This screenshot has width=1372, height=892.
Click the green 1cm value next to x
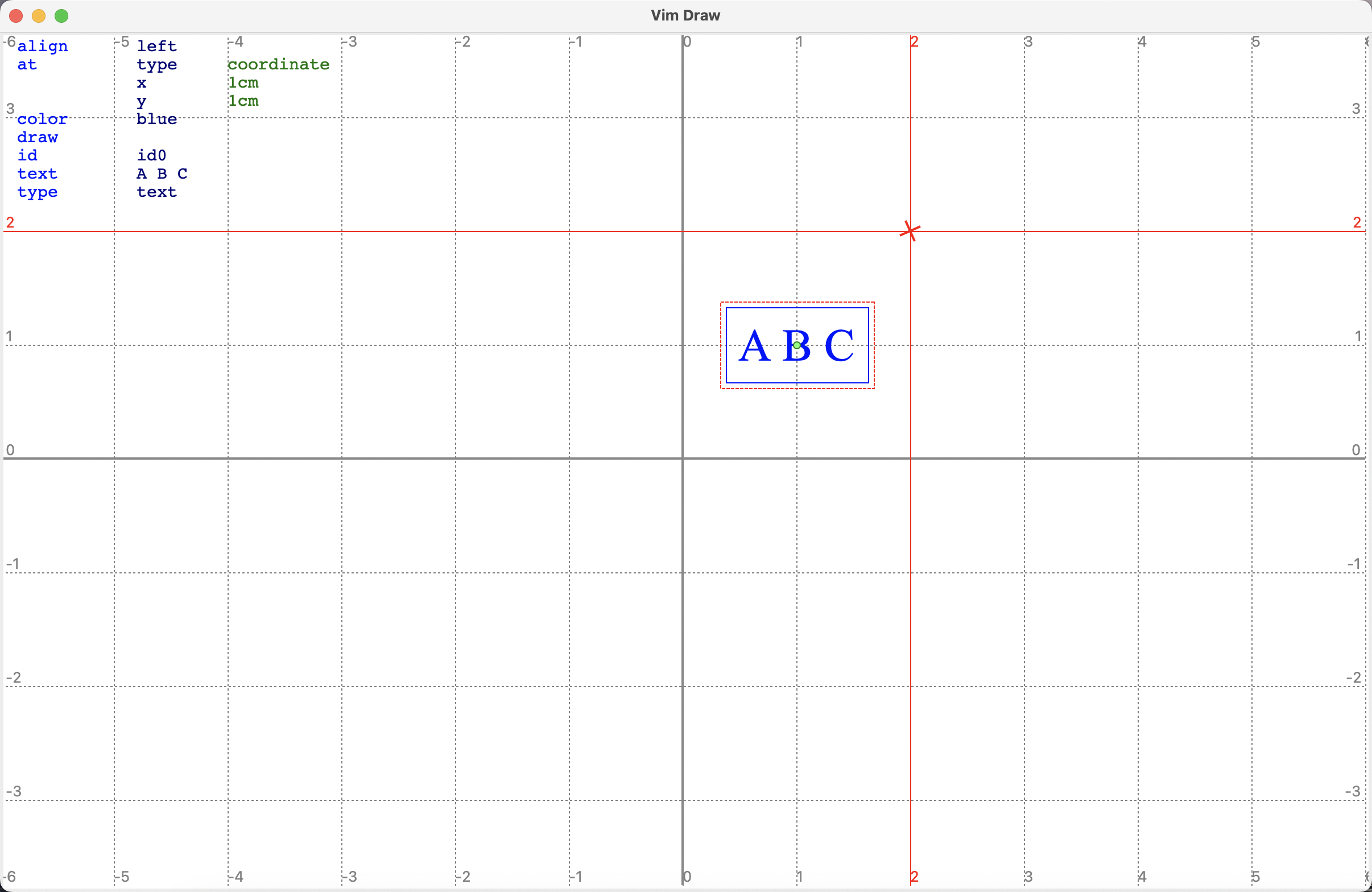[x=243, y=83]
